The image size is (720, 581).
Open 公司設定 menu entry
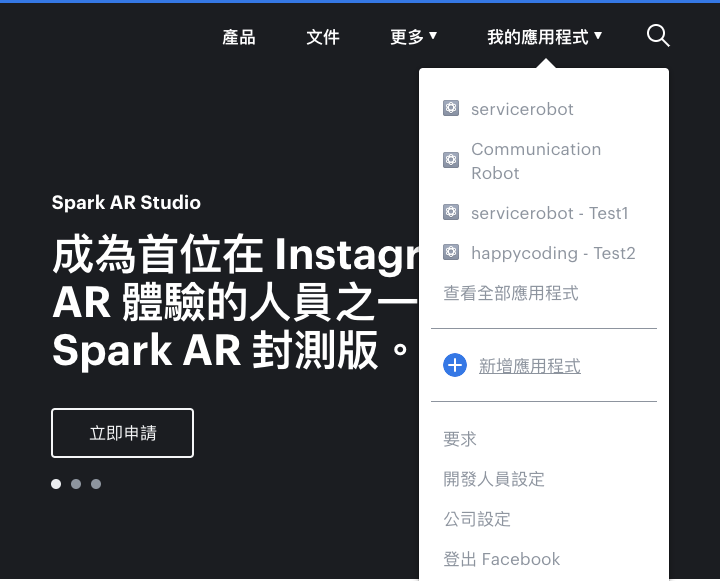point(477,519)
